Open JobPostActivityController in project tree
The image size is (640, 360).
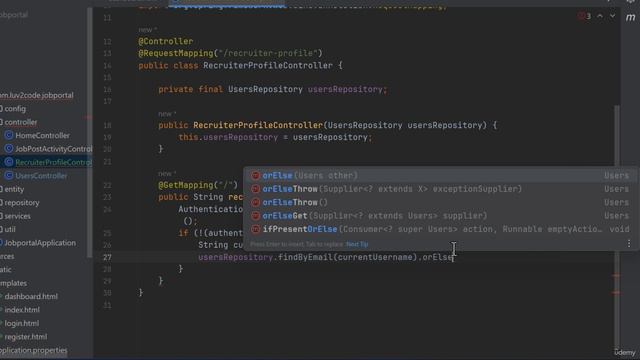click(x=53, y=149)
